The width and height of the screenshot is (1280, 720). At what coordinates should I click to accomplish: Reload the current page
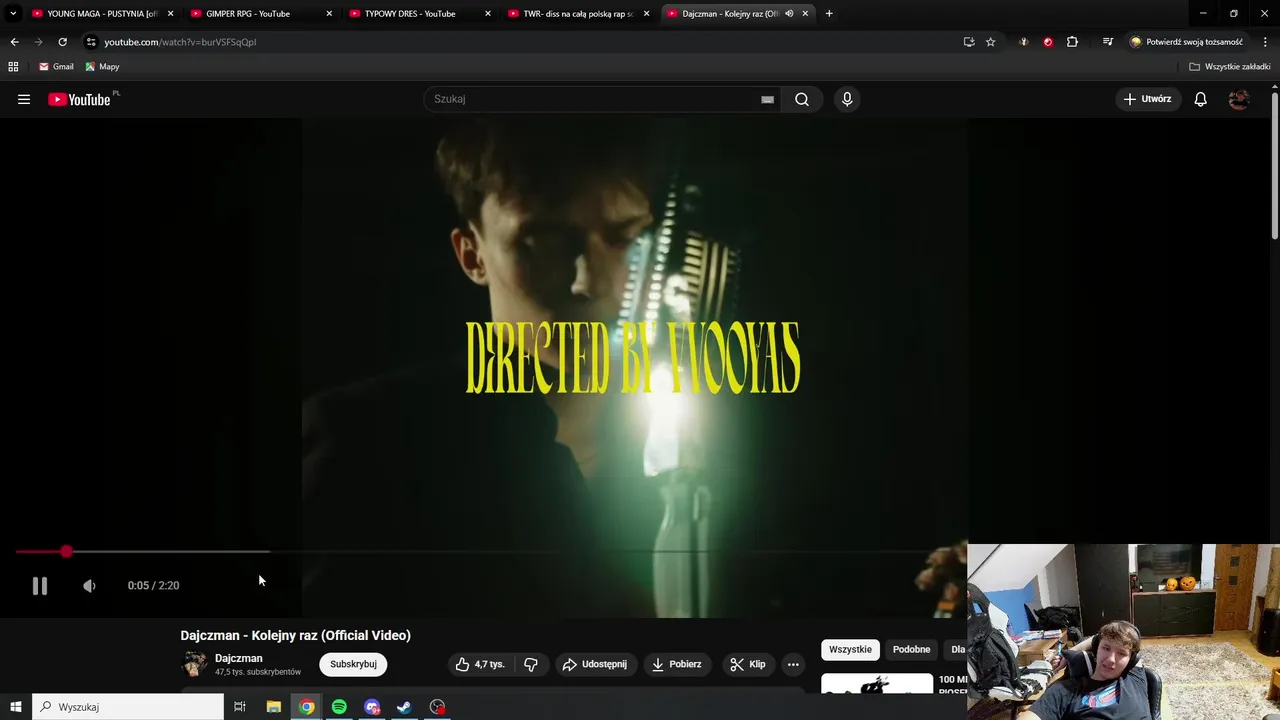click(x=62, y=42)
